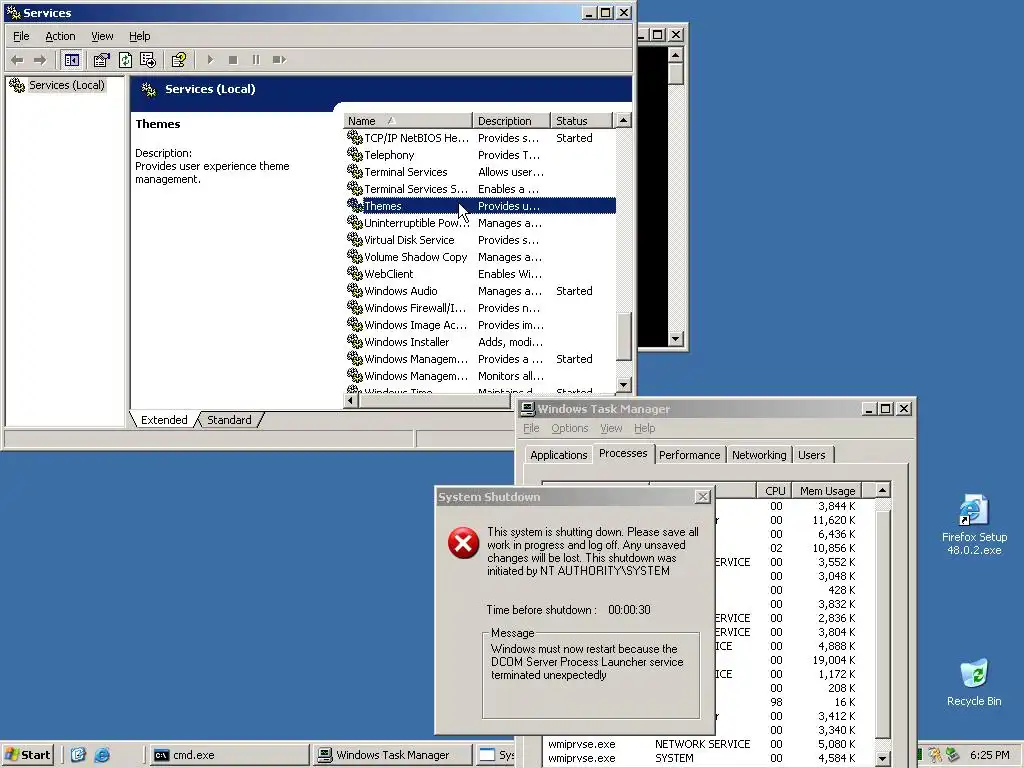The width and height of the screenshot is (1024, 768).
Task: Click the gear icon beside WebClient service
Action: point(355,274)
